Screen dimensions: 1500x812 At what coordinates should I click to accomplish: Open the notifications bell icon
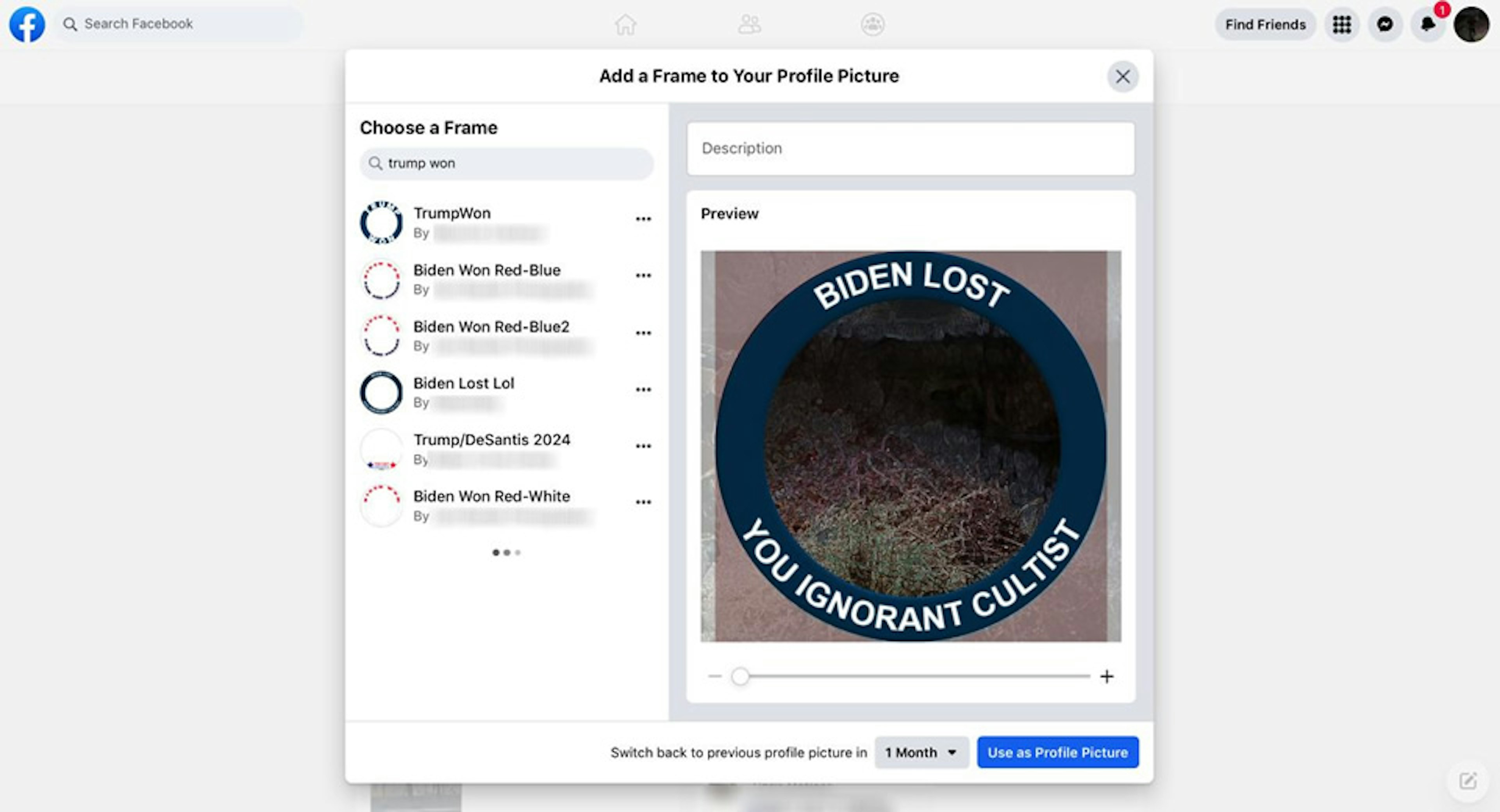(1428, 25)
